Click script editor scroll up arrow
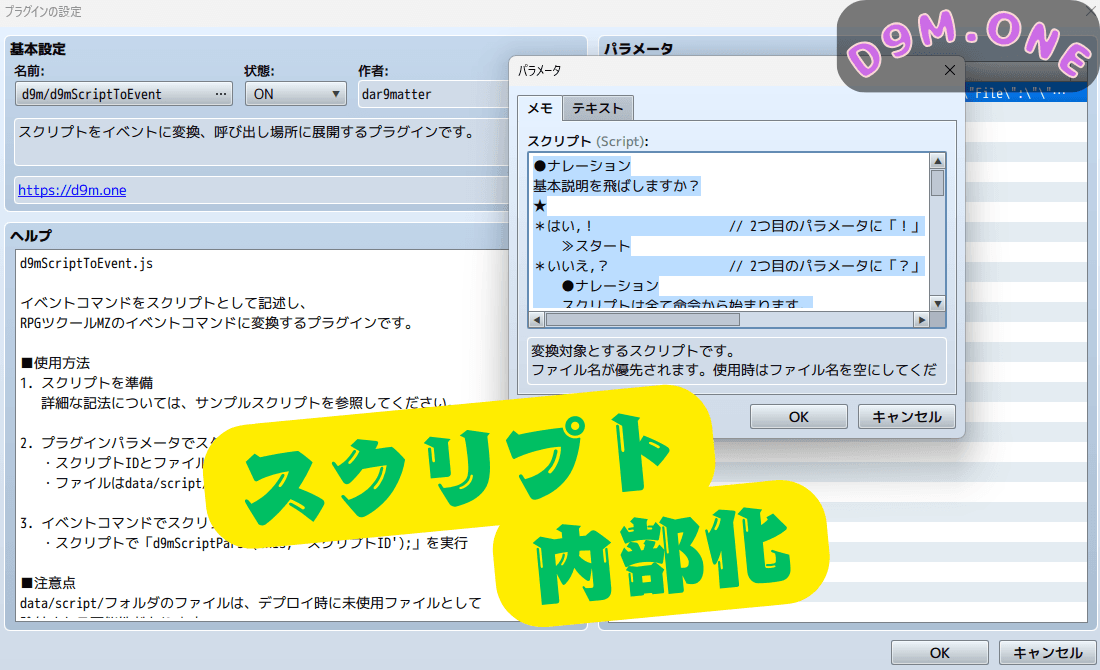The height and width of the screenshot is (670, 1100). tap(937, 161)
